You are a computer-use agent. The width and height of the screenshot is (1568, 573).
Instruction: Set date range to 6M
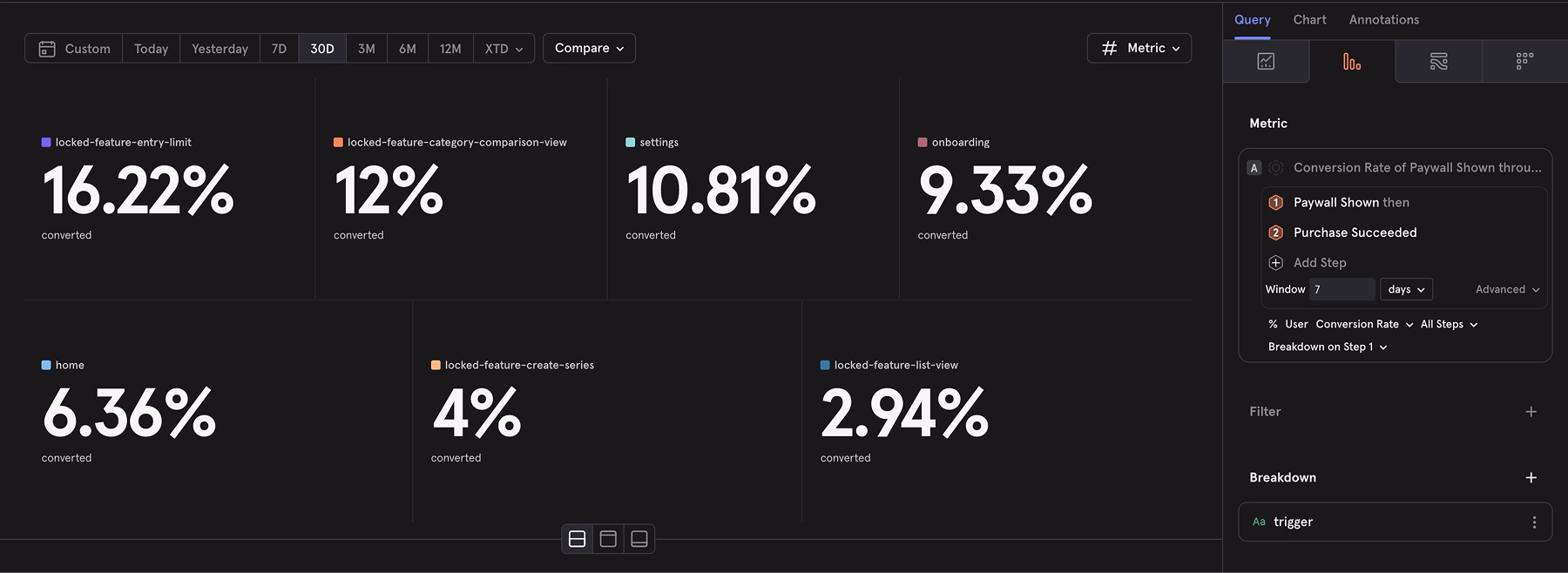click(x=408, y=49)
